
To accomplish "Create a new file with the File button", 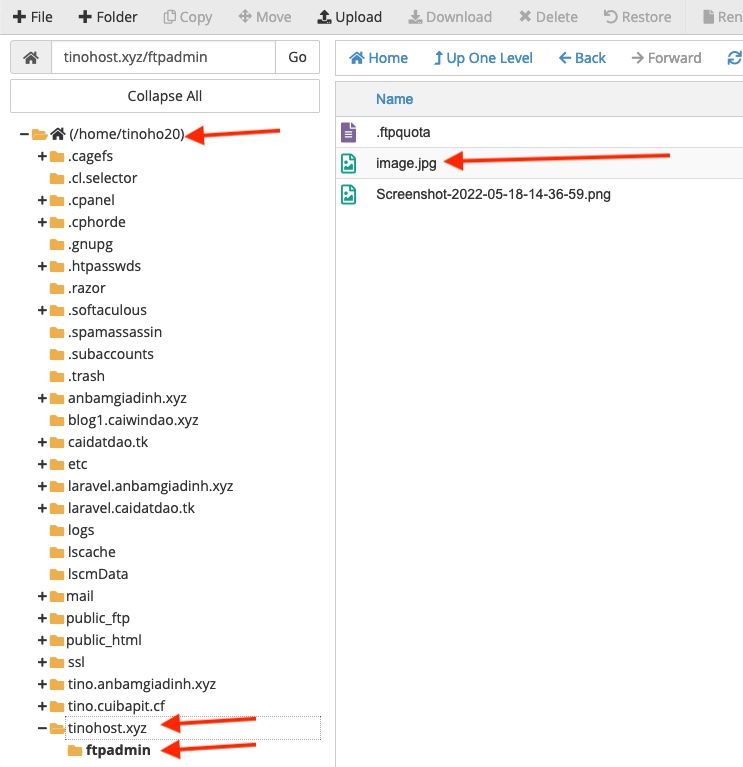I will [x=32, y=17].
